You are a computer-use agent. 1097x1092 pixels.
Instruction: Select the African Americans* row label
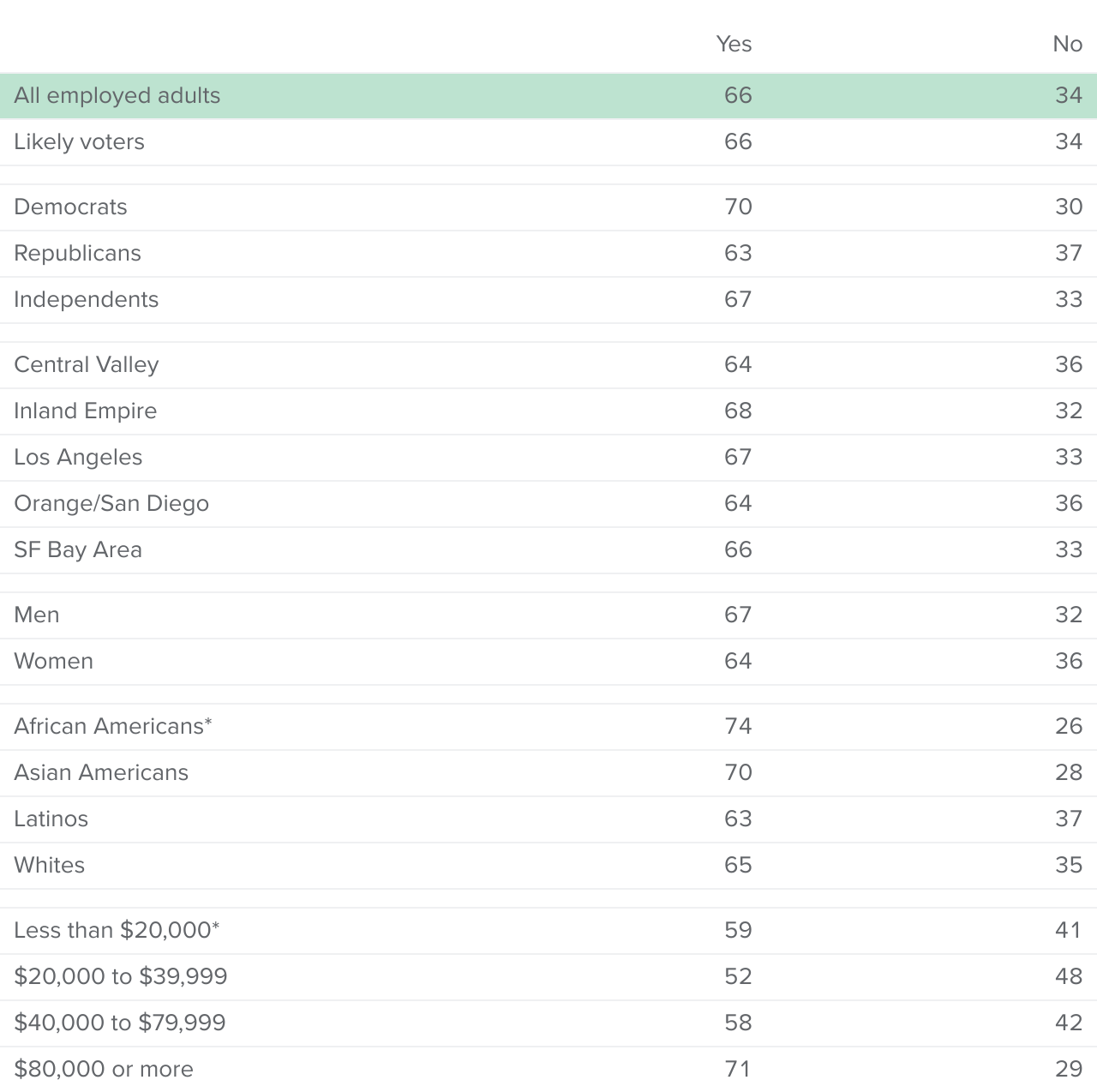[113, 726]
